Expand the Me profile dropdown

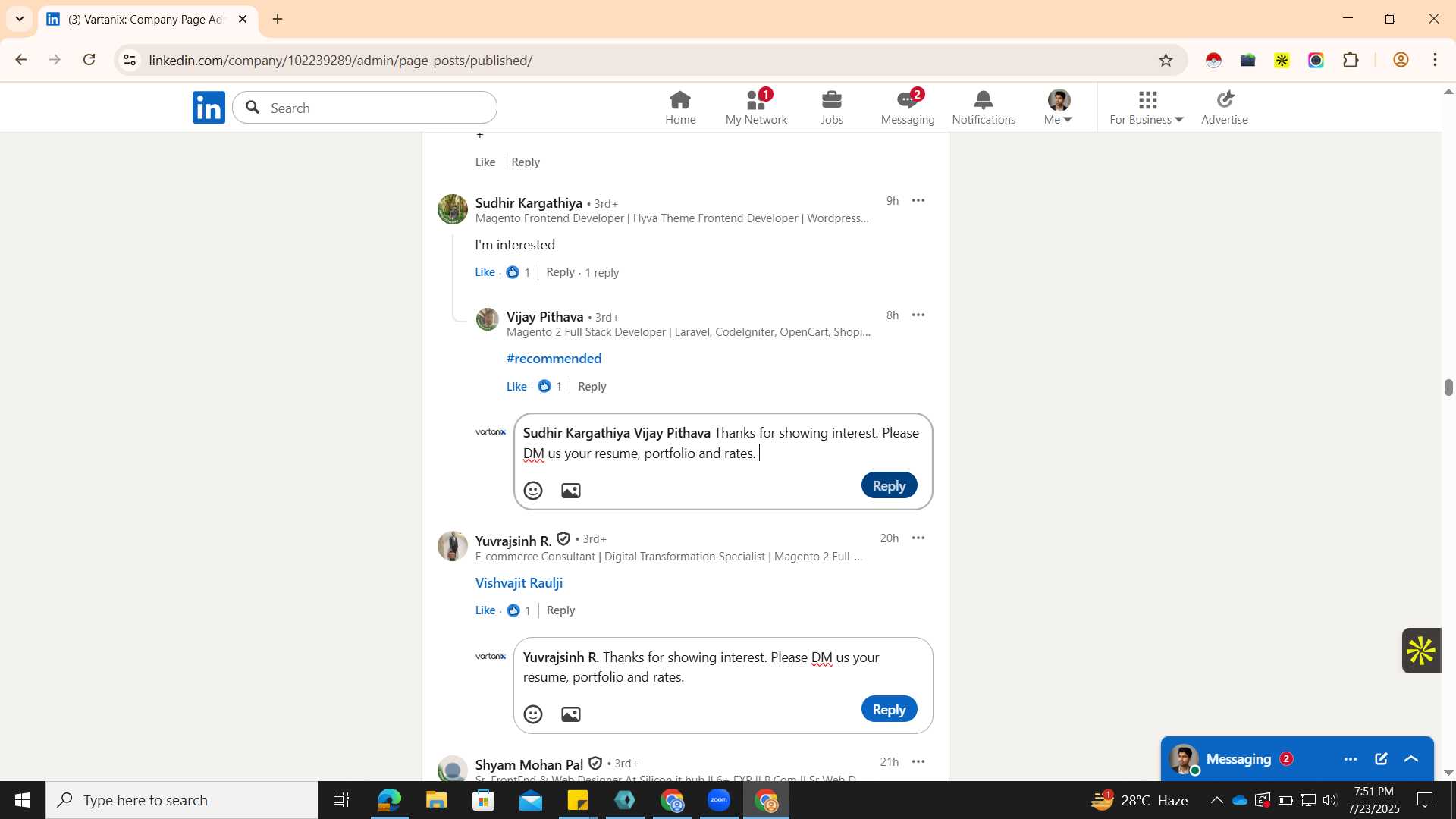(1059, 108)
